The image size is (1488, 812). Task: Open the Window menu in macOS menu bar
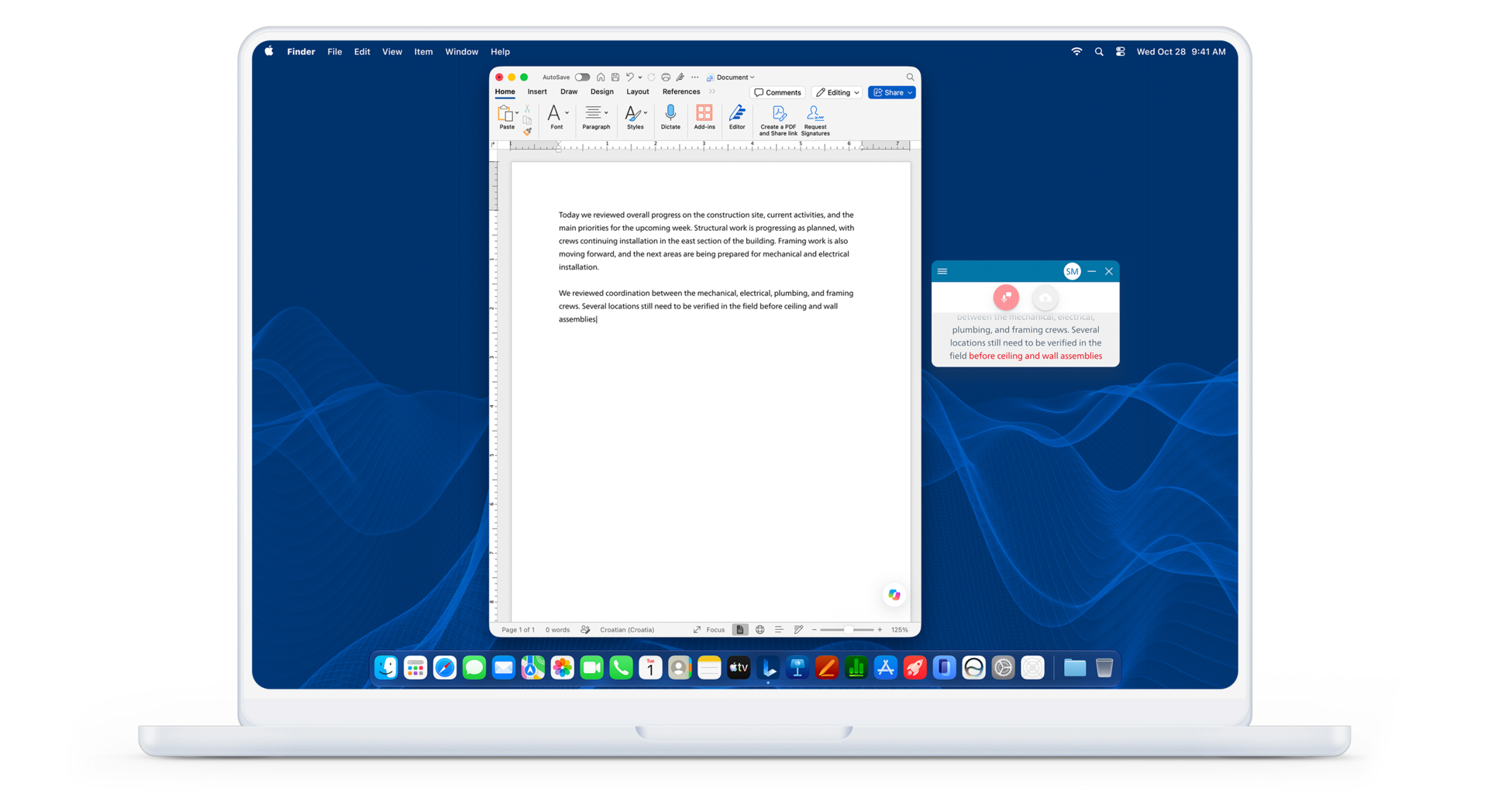[x=461, y=52]
